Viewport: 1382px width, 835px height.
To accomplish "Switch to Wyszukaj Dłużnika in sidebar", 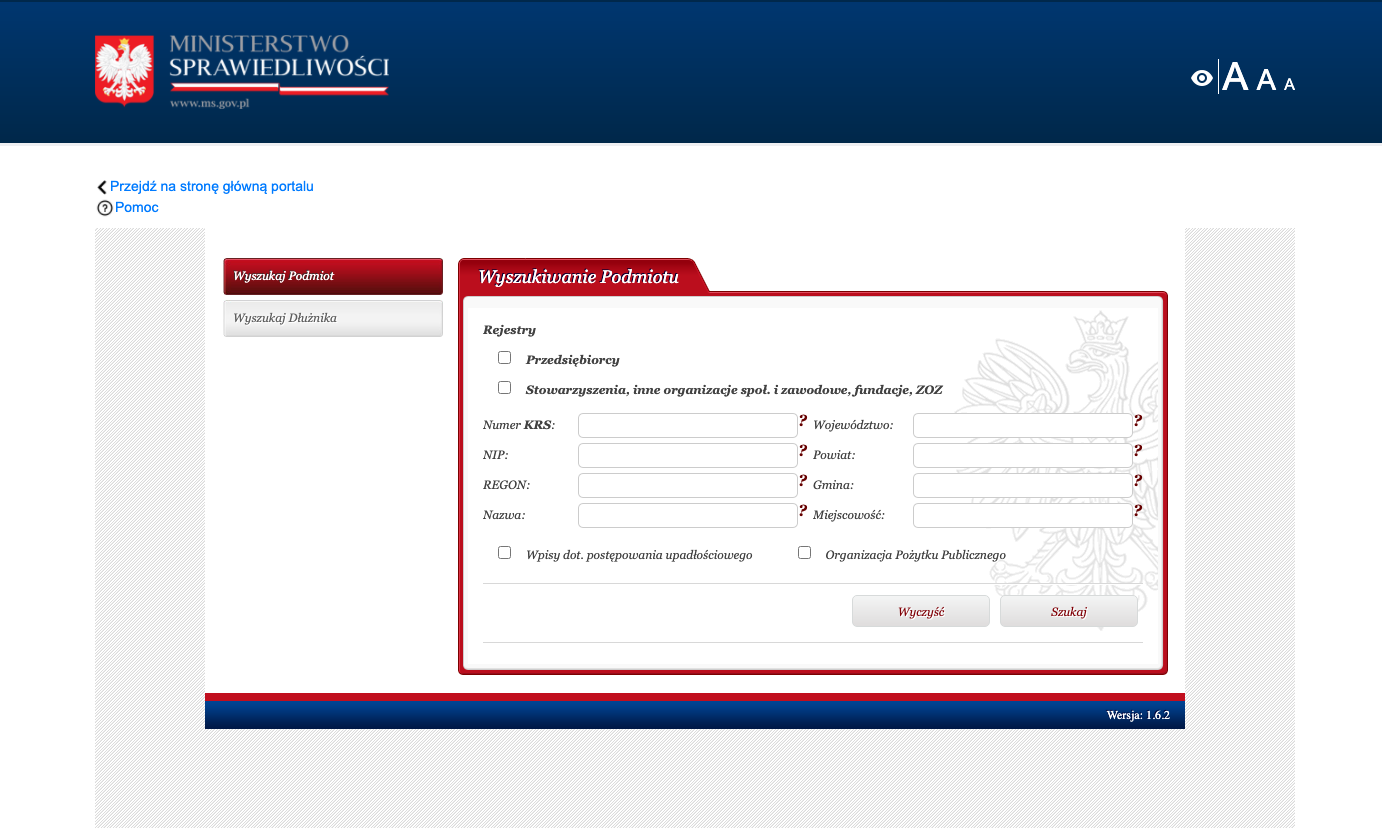I will (x=332, y=318).
